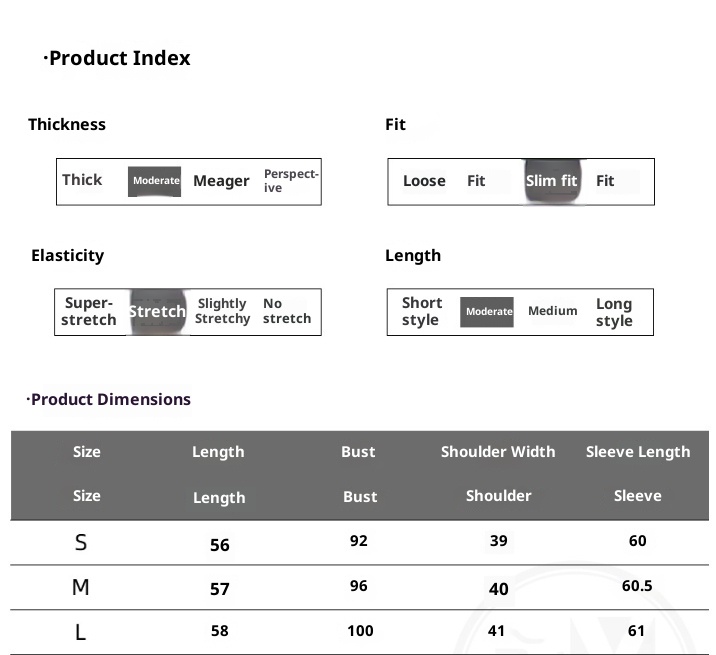Click the highlighted Slim fit option

click(552, 181)
